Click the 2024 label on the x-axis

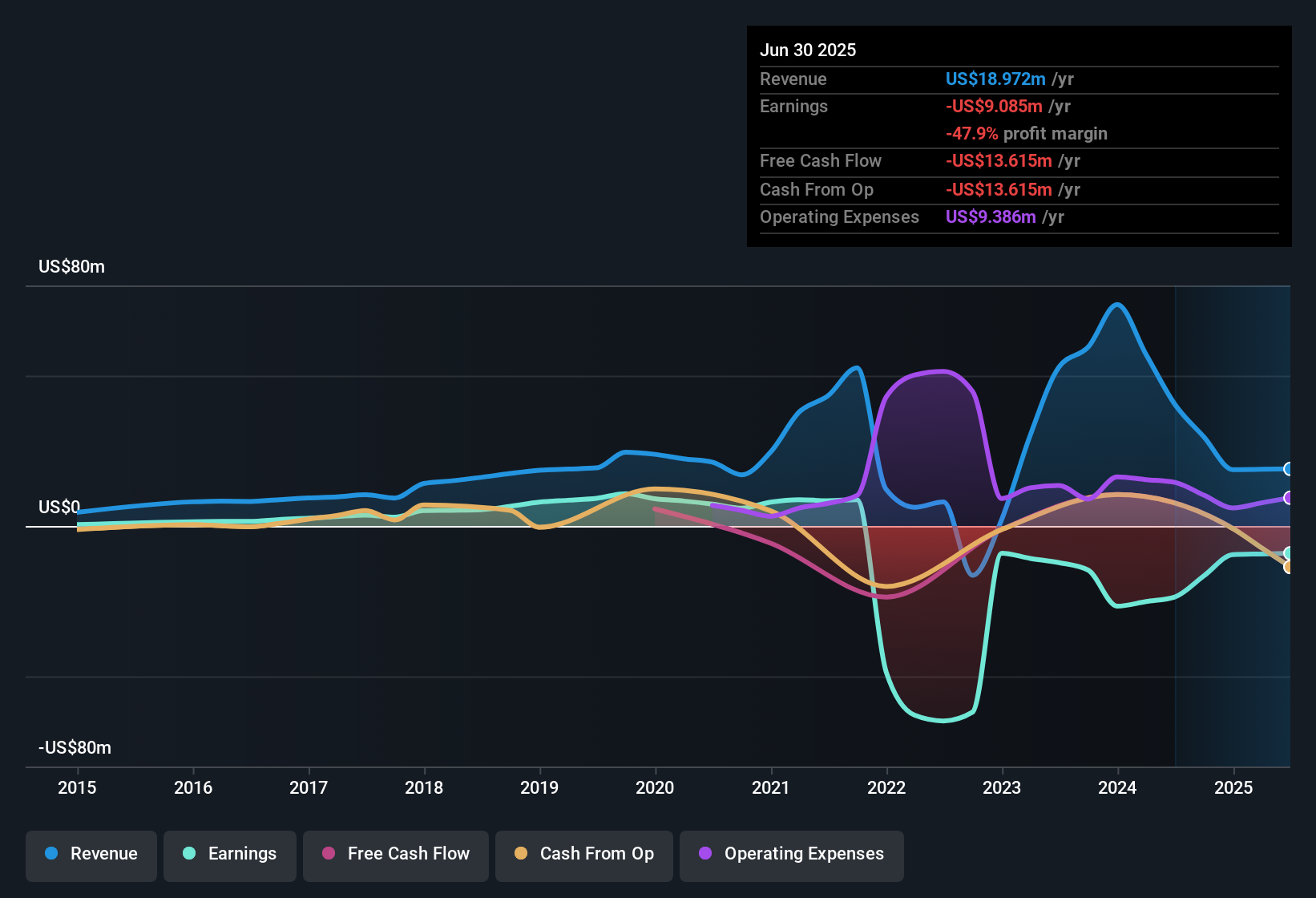[x=1117, y=787]
